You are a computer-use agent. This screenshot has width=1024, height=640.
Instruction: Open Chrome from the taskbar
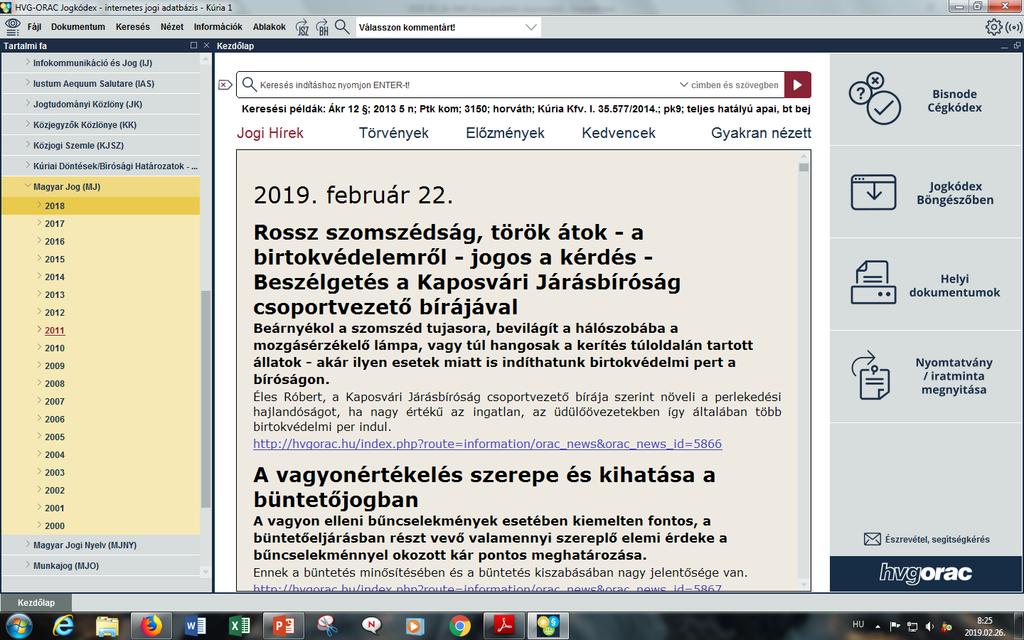click(x=460, y=626)
